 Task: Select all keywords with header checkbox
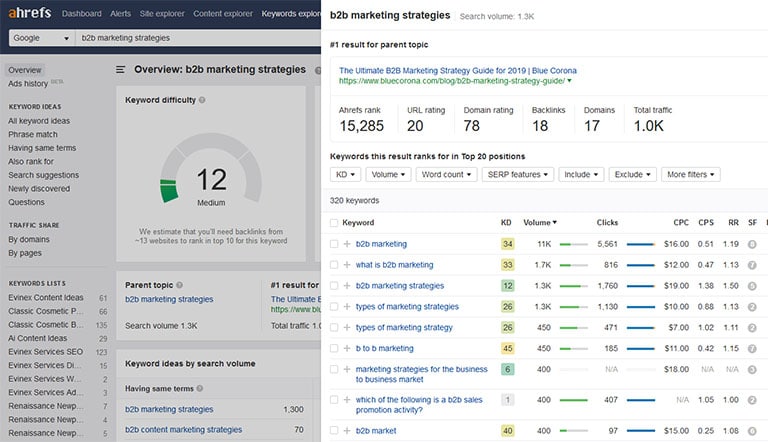click(x=334, y=223)
